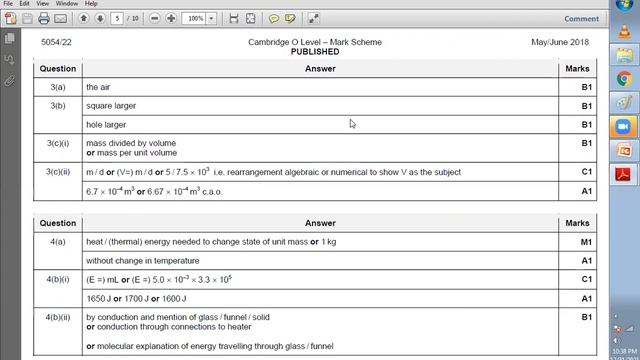Viewport: 640px width, 360px height.
Task: Click the volume speaker tray icon
Action: click(616, 340)
